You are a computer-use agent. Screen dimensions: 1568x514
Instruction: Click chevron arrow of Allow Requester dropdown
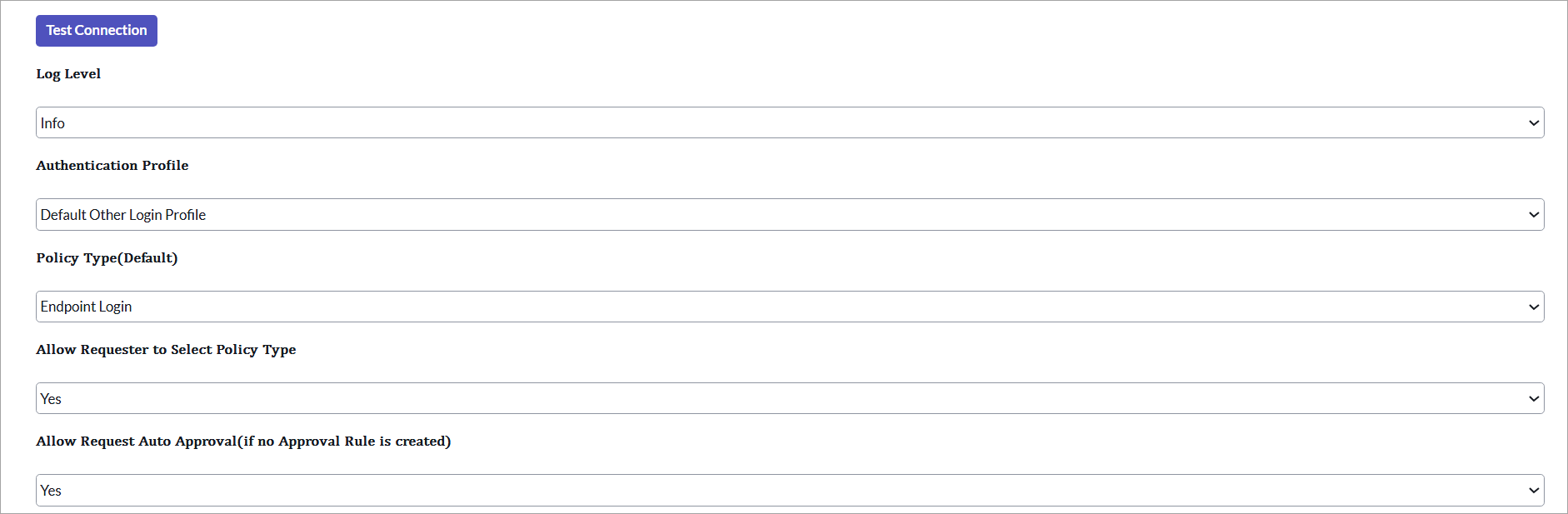(1533, 399)
